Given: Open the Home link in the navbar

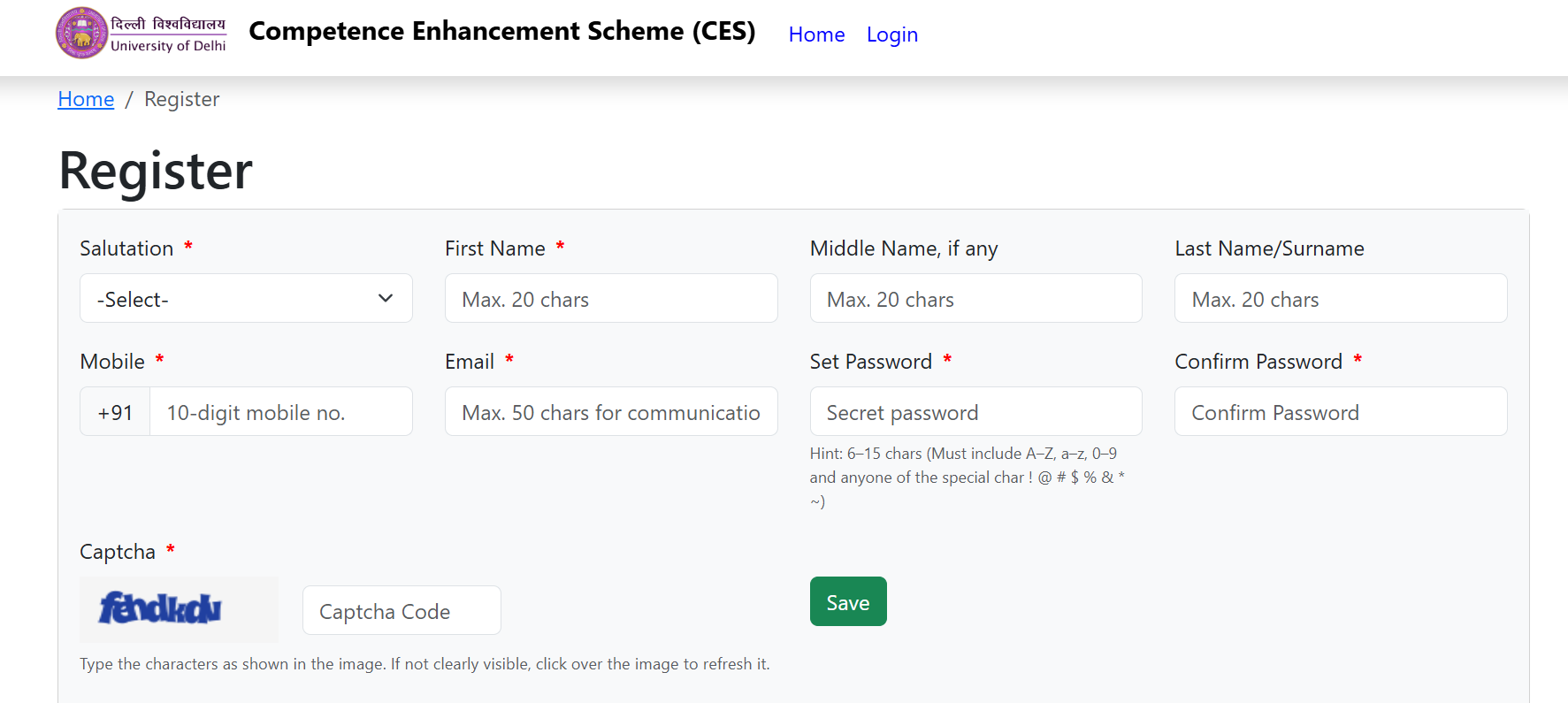Looking at the screenshot, I should (816, 34).
